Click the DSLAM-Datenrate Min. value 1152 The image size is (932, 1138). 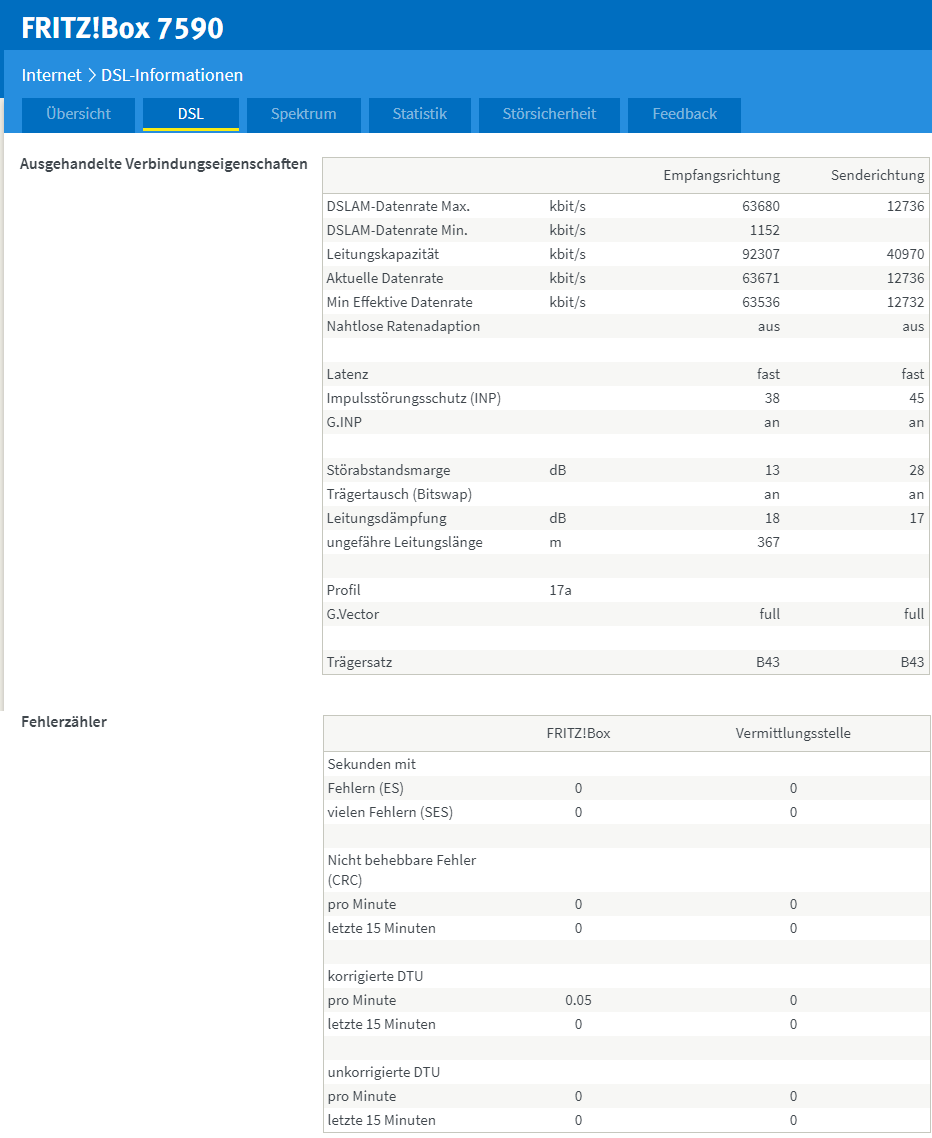(x=764, y=230)
